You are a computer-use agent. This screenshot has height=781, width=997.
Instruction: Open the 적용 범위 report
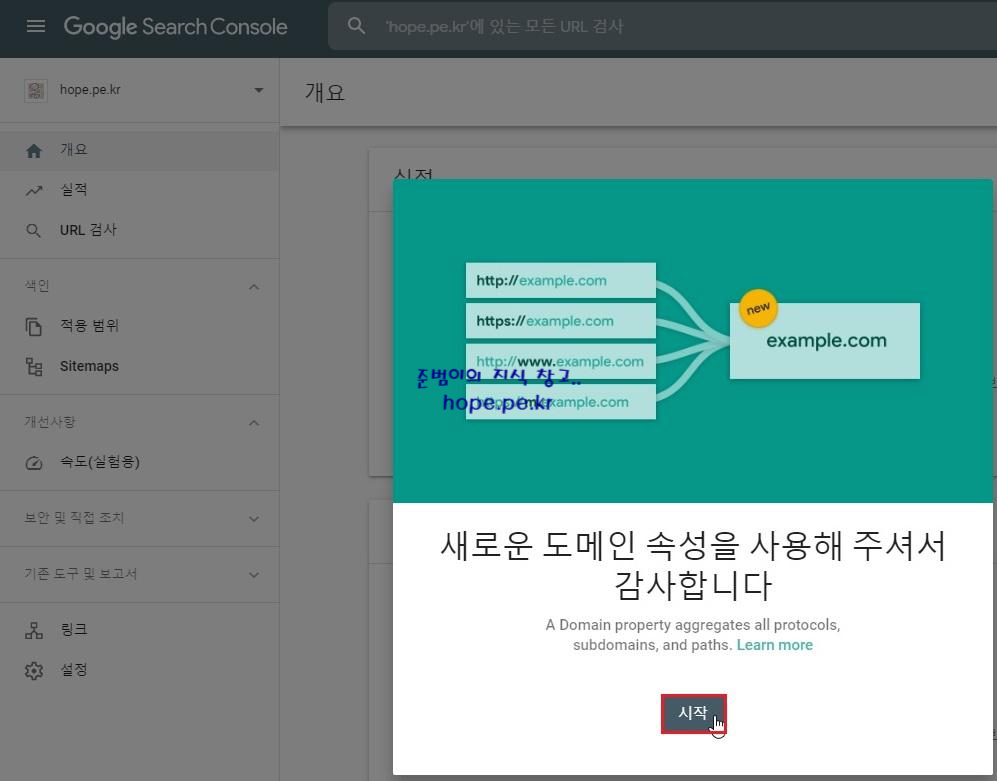tap(139, 326)
